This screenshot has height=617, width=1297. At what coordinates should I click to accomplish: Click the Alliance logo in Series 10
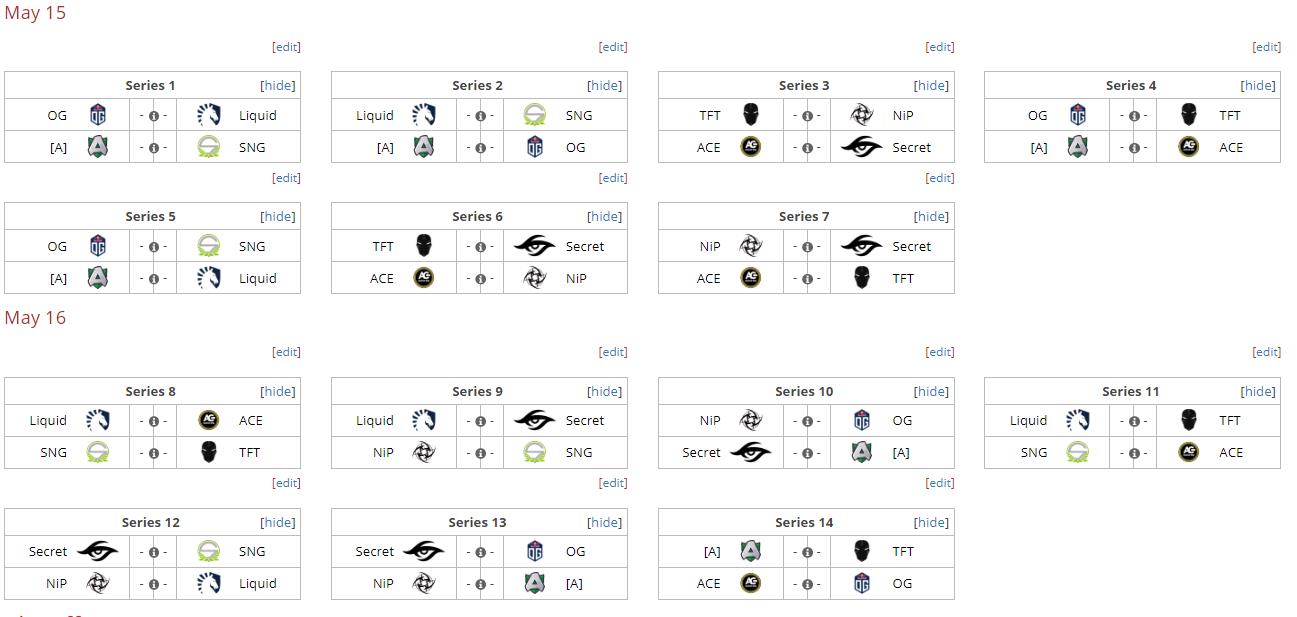[861, 452]
